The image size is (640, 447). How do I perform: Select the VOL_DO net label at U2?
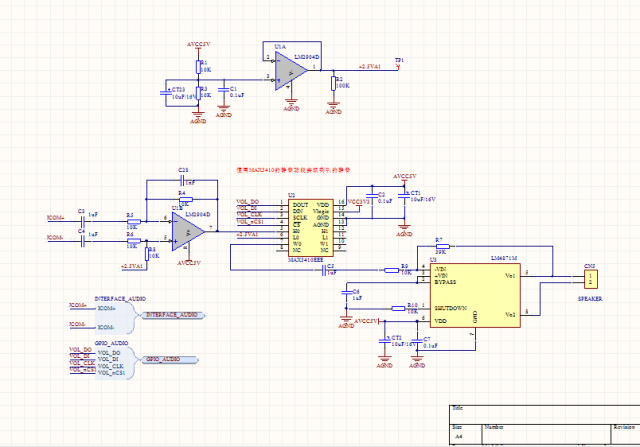click(x=247, y=202)
